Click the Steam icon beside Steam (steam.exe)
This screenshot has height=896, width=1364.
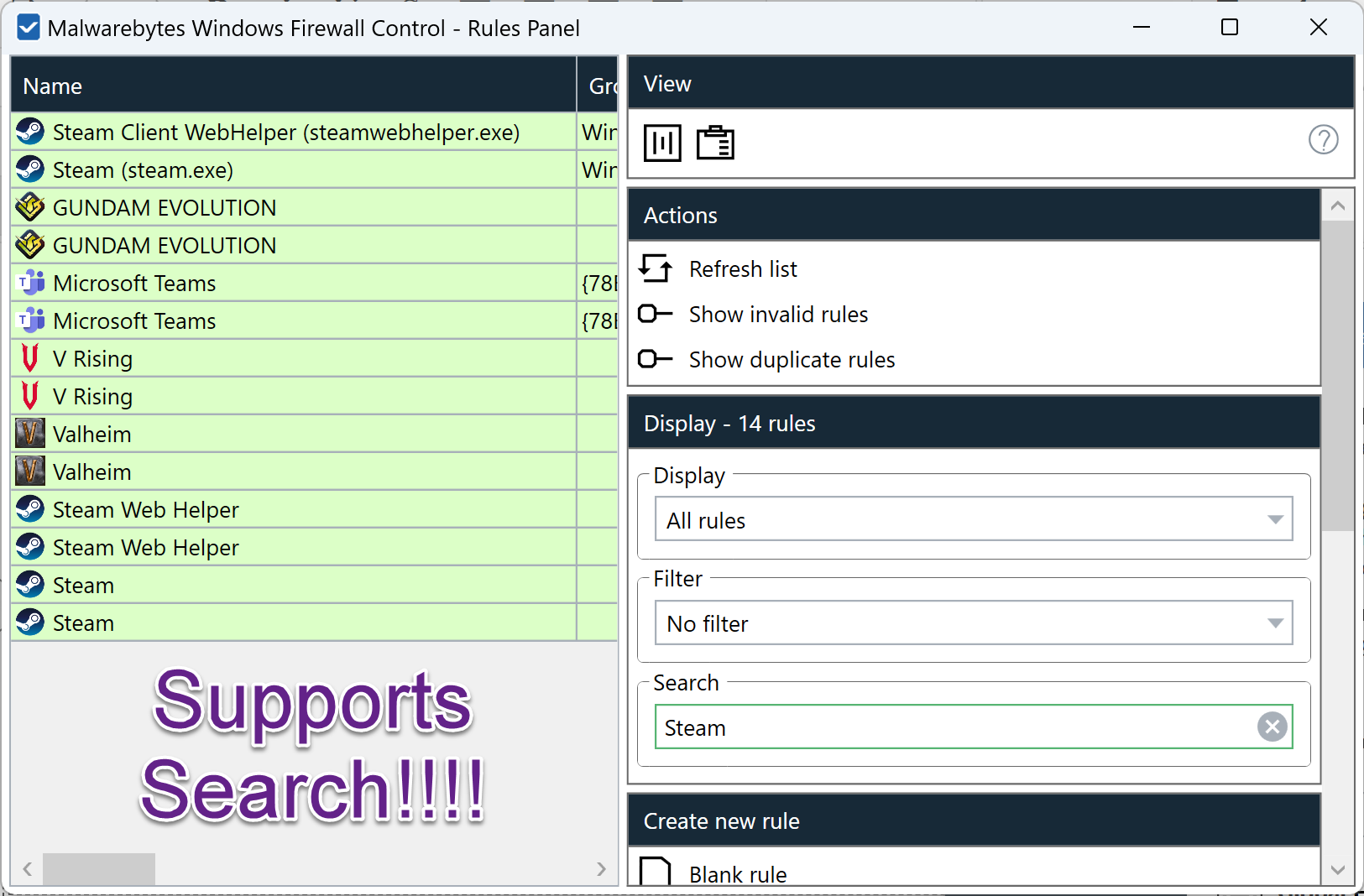pos(30,169)
